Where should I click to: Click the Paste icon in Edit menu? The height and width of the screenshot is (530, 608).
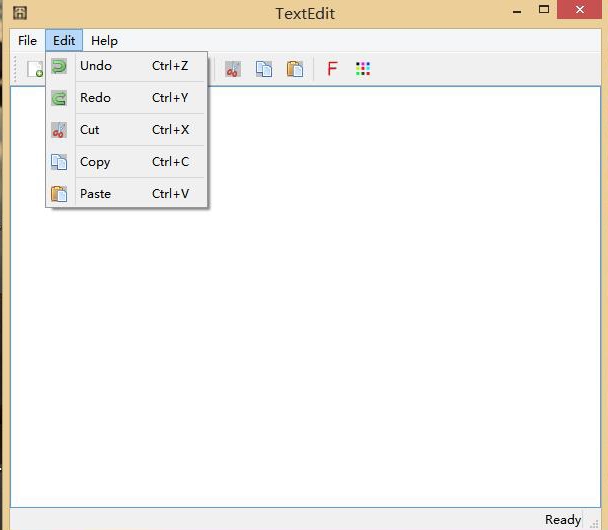59,194
